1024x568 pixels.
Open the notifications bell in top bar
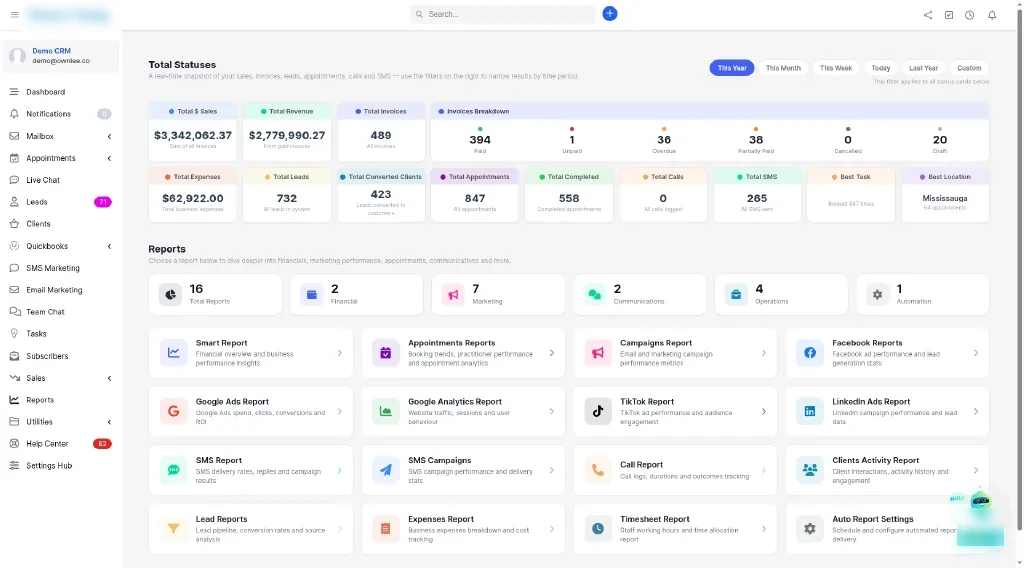tap(992, 15)
